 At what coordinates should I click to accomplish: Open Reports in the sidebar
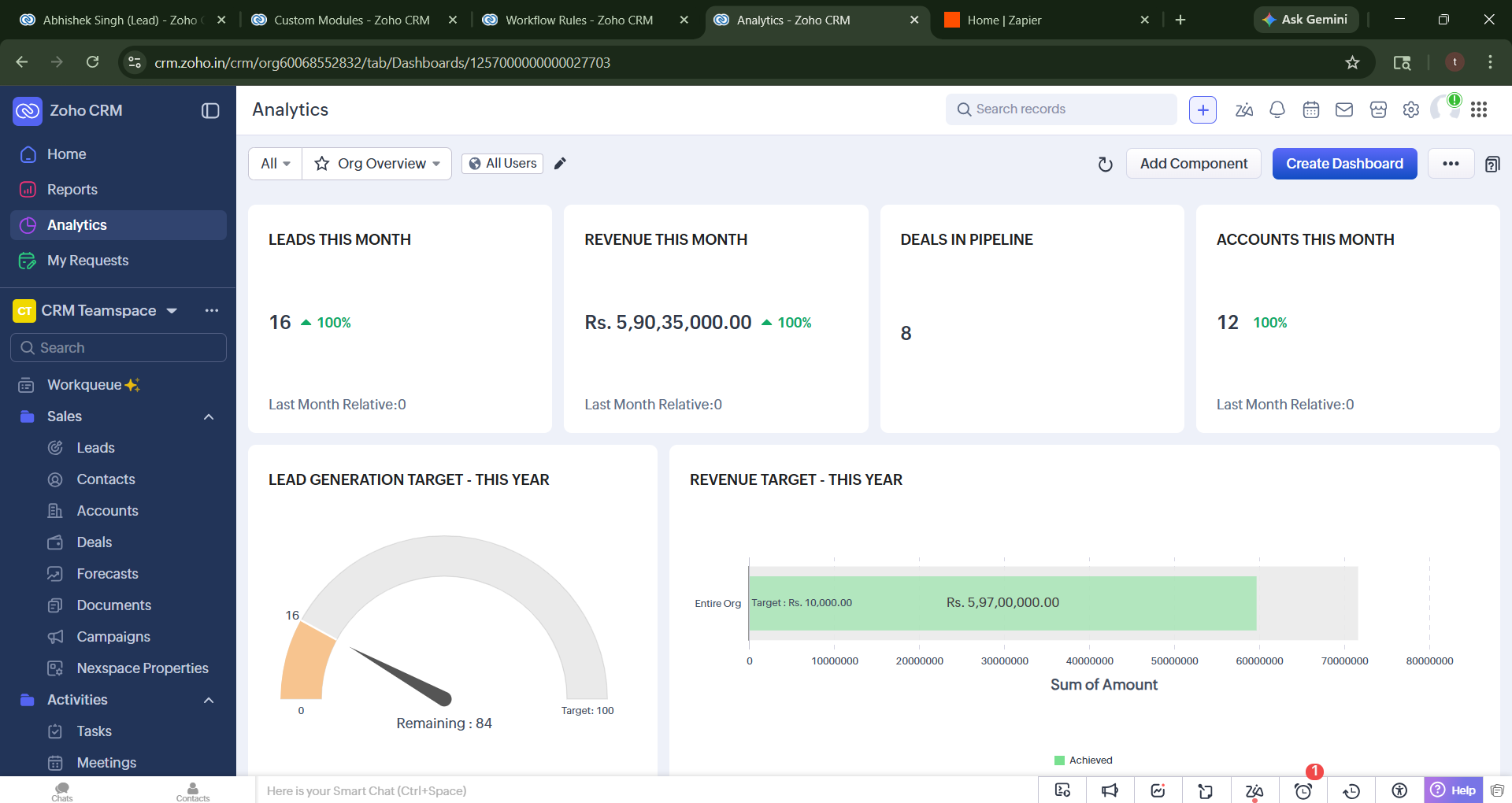72,190
